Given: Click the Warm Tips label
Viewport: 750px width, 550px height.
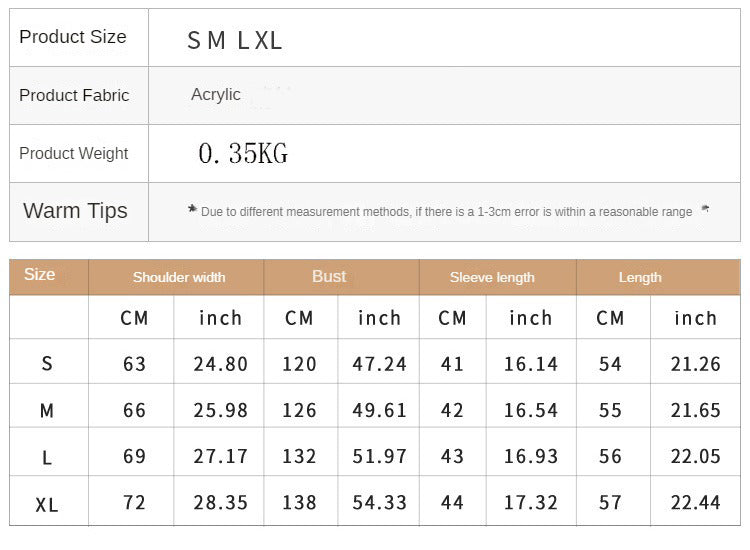Looking at the screenshot, I should (x=75, y=211).
